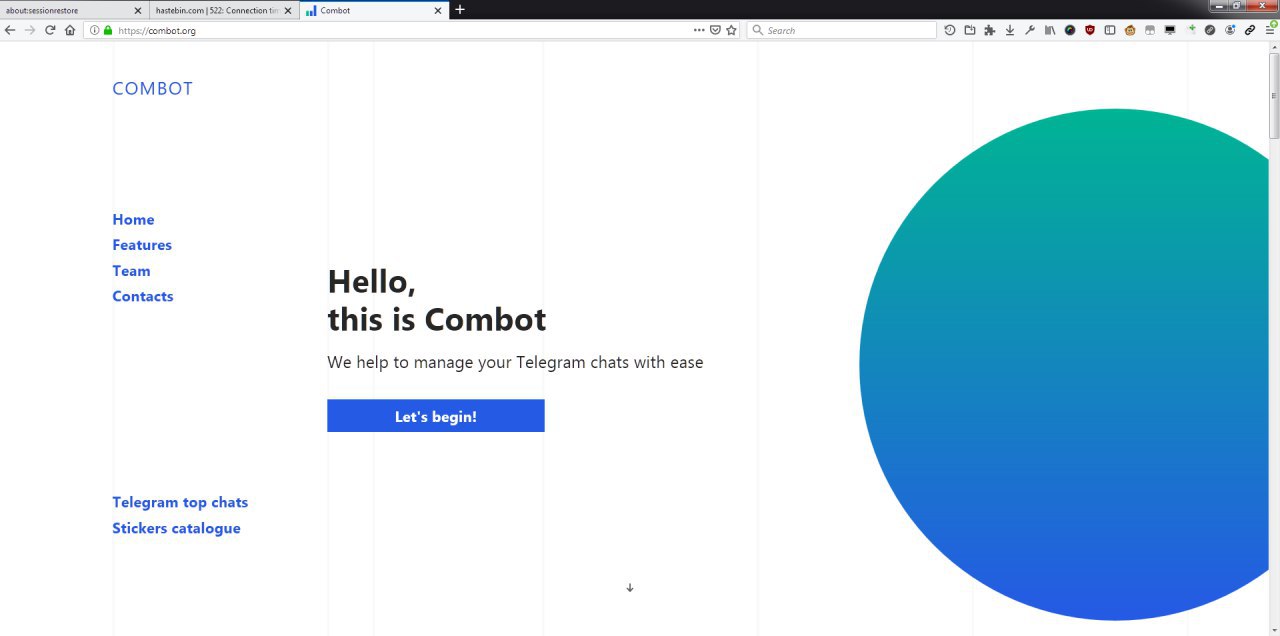The height and width of the screenshot is (636, 1280).
Task: Open the Telegram top chats link
Action: coord(180,502)
